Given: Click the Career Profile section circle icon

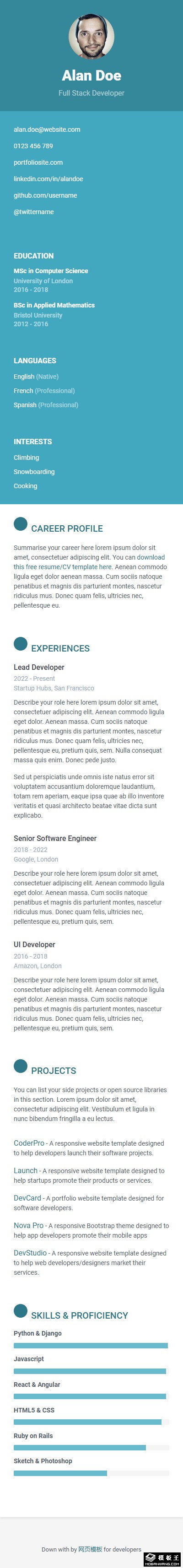Looking at the screenshot, I should [x=21, y=523].
